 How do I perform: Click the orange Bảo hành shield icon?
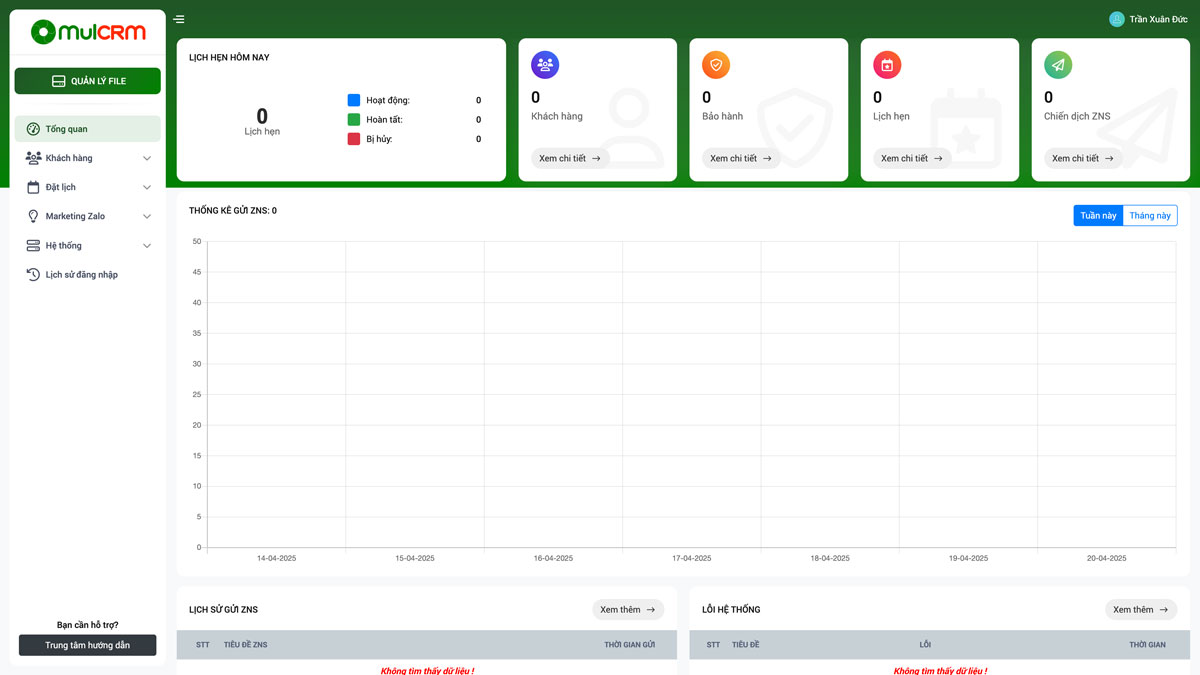click(716, 65)
